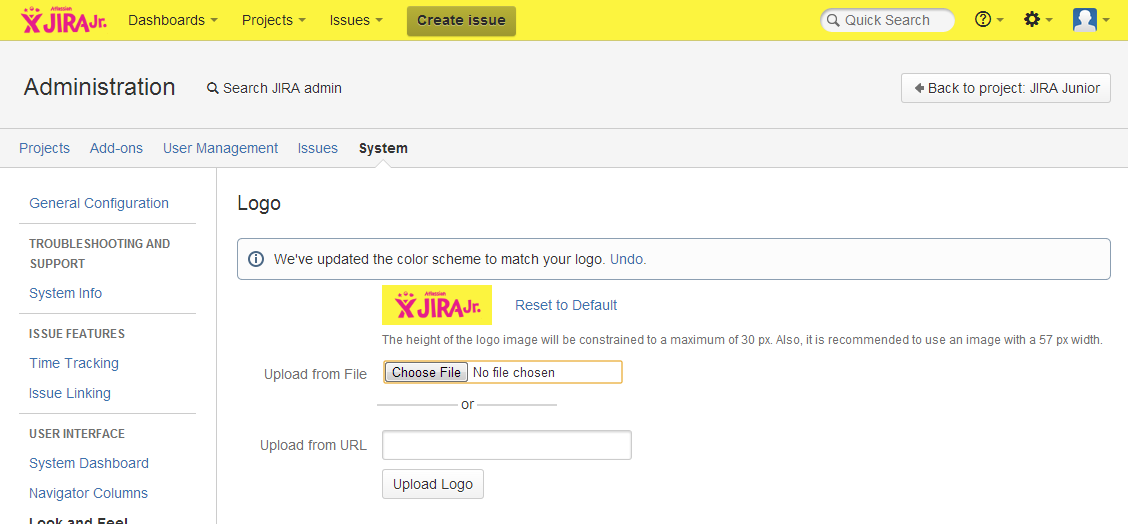Click in the Upload from URL field
1128x524 pixels.
[x=506, y=445]
